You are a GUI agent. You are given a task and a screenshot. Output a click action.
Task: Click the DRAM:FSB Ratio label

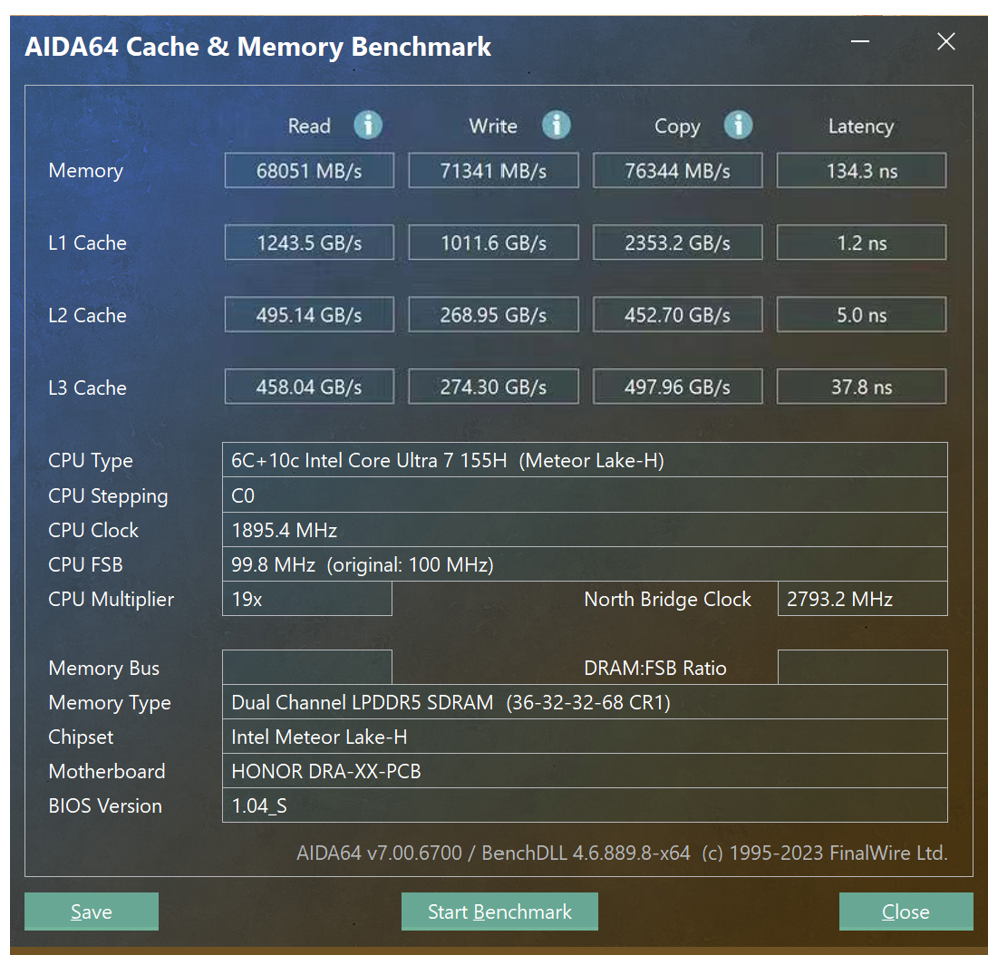pyautogui.click(x=655, y=668)
